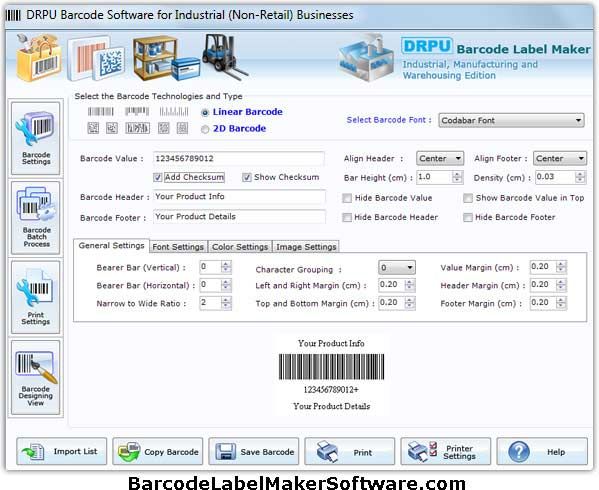Toggle the Add Checksum checkbox
The width and height of the screenshot is (599, 490).
(x=157, y=178)
